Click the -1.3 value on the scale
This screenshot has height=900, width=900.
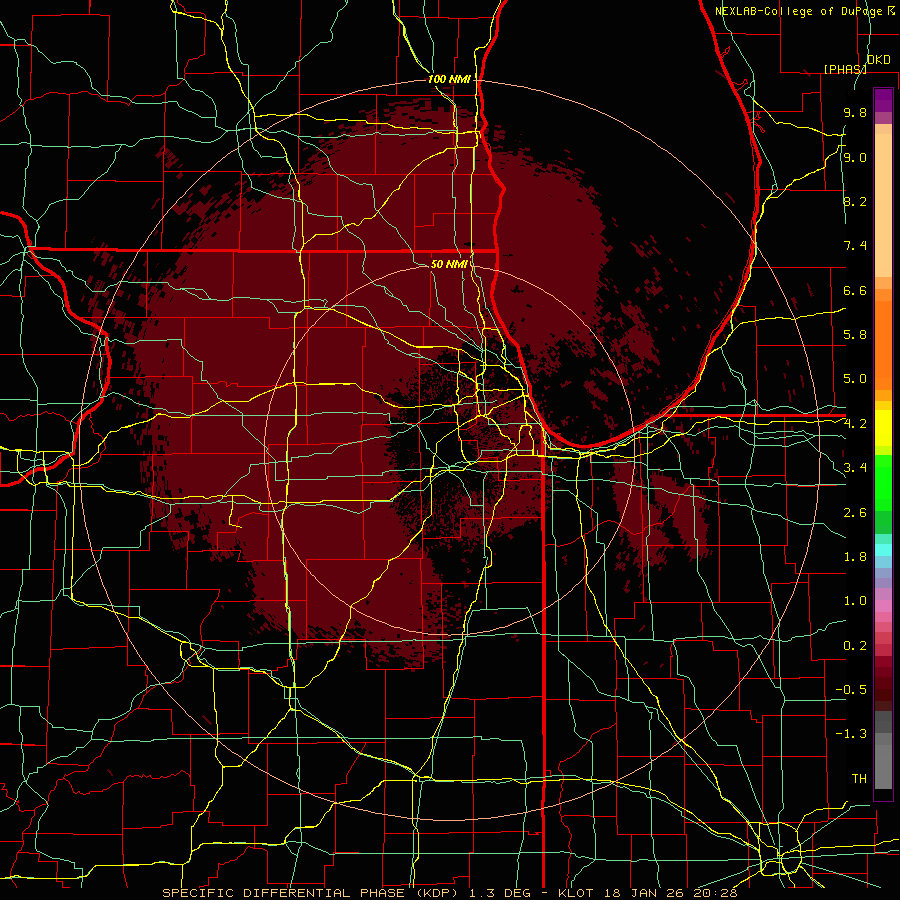[851, 734]
